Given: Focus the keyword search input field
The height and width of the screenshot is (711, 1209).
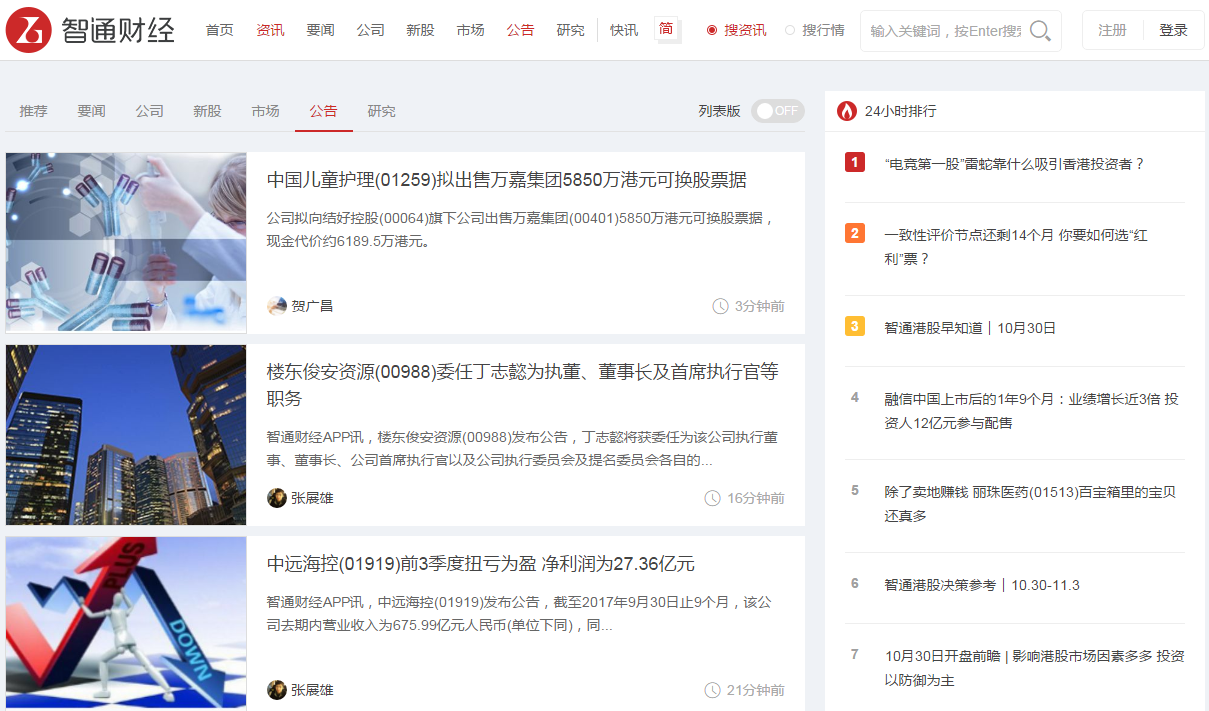Looking at the screenshot, I should (945, 31).
